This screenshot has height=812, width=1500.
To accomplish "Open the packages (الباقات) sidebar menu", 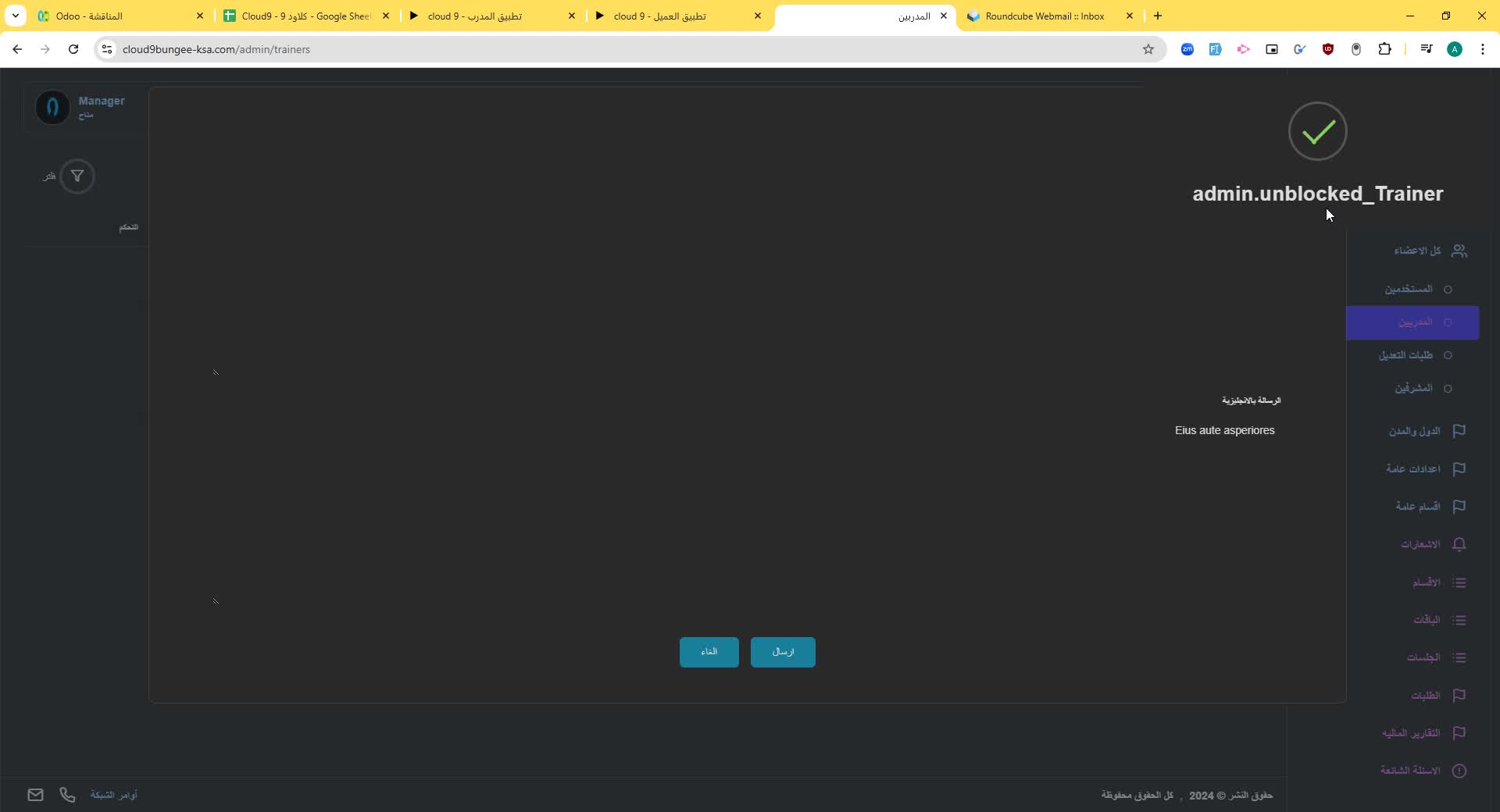I will pyautogui.click(x=1427, y=620).
